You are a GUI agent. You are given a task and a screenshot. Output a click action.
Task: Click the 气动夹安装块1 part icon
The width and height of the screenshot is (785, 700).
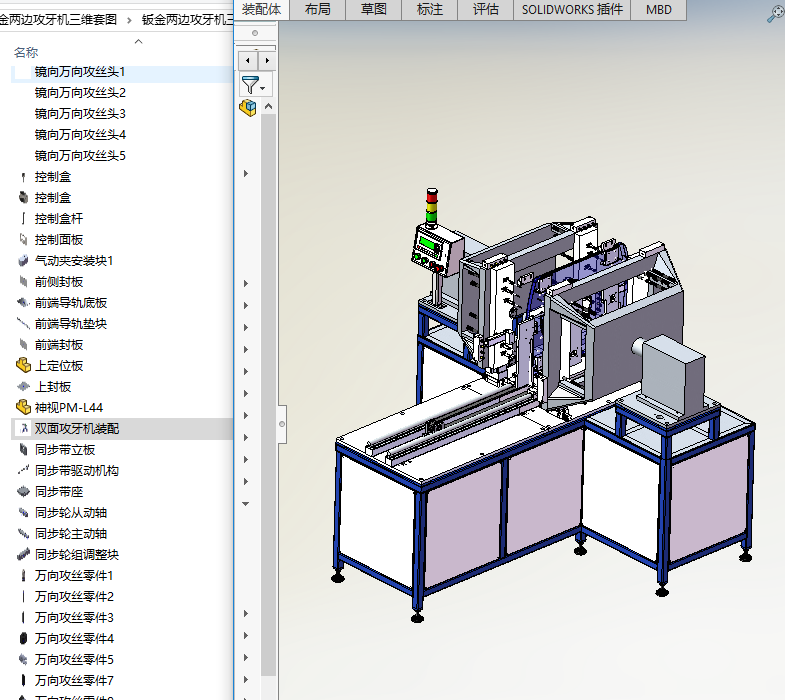(23, 261)
